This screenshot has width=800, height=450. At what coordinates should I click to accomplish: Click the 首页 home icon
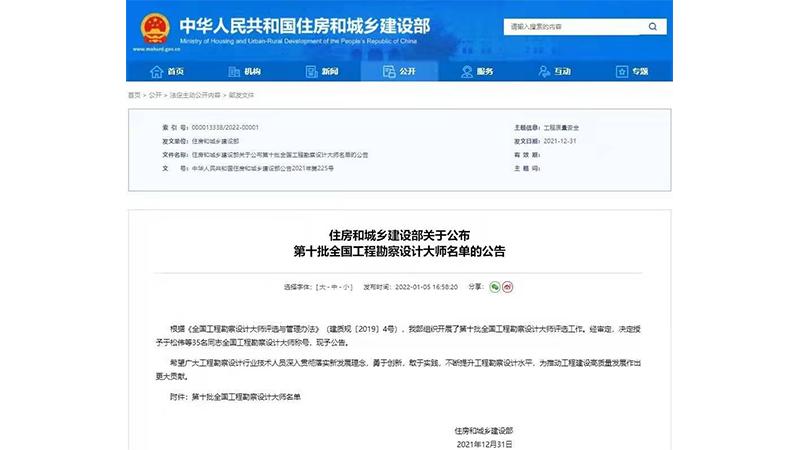tap(157, 71)
